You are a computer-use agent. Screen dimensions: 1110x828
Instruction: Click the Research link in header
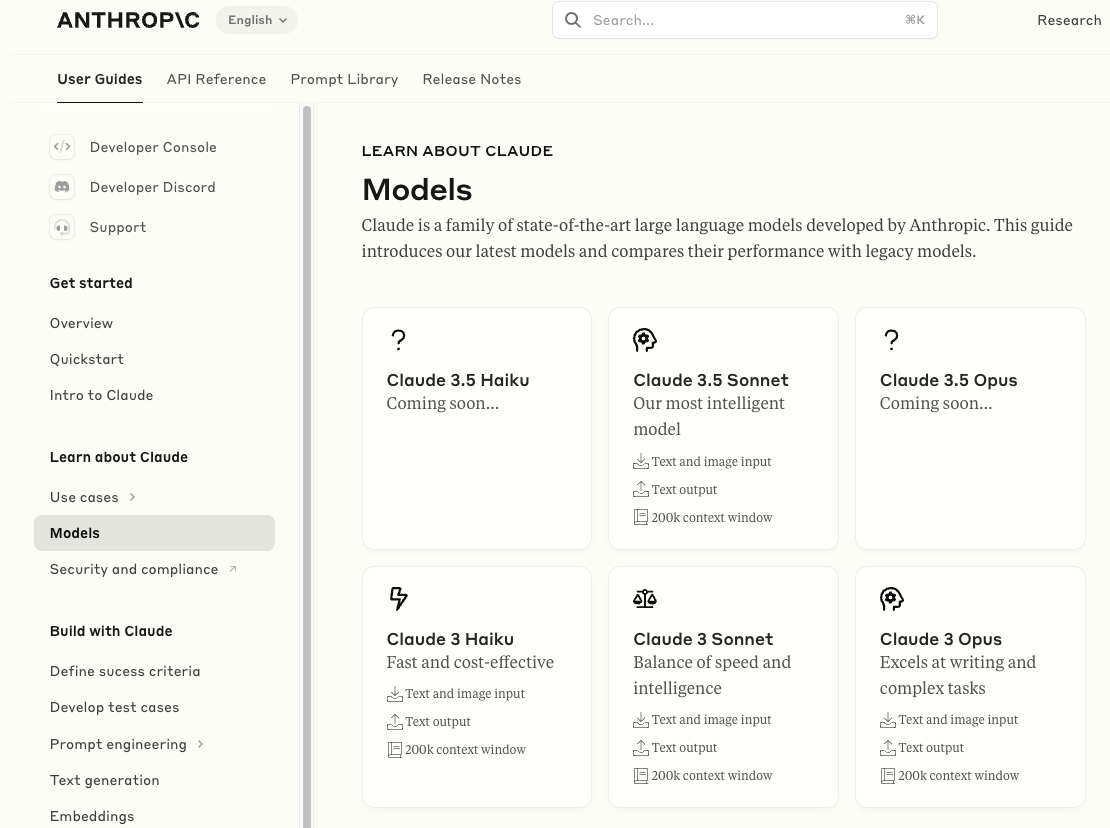[1068, 20]
